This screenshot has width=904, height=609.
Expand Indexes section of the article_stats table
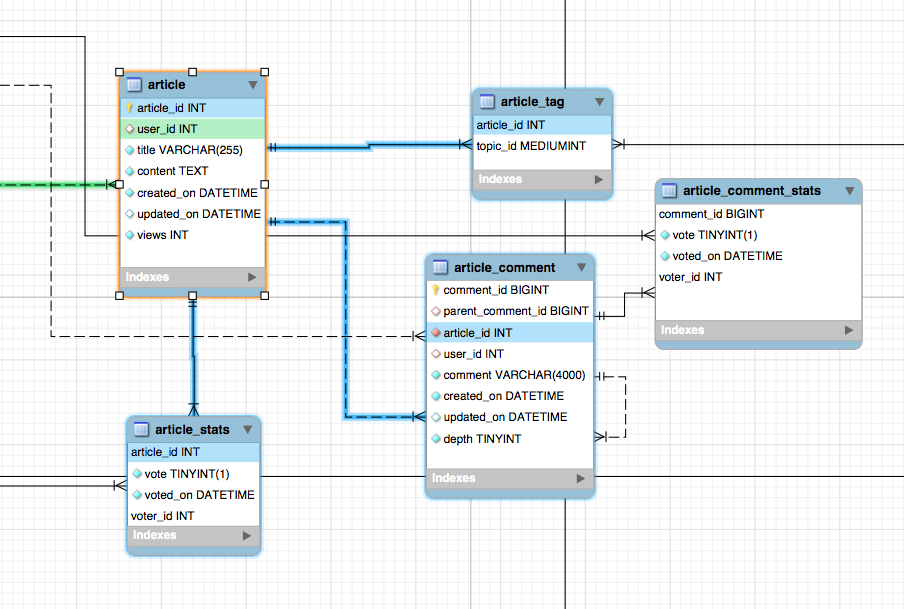(x=247, y=535)
